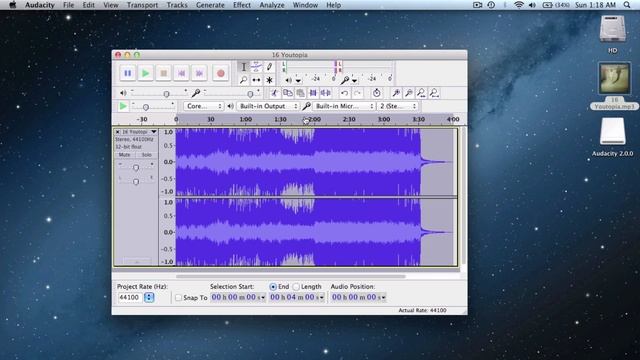Click the Cut scissors icon
The image size is (640, 360).
(x=275, y=93)
